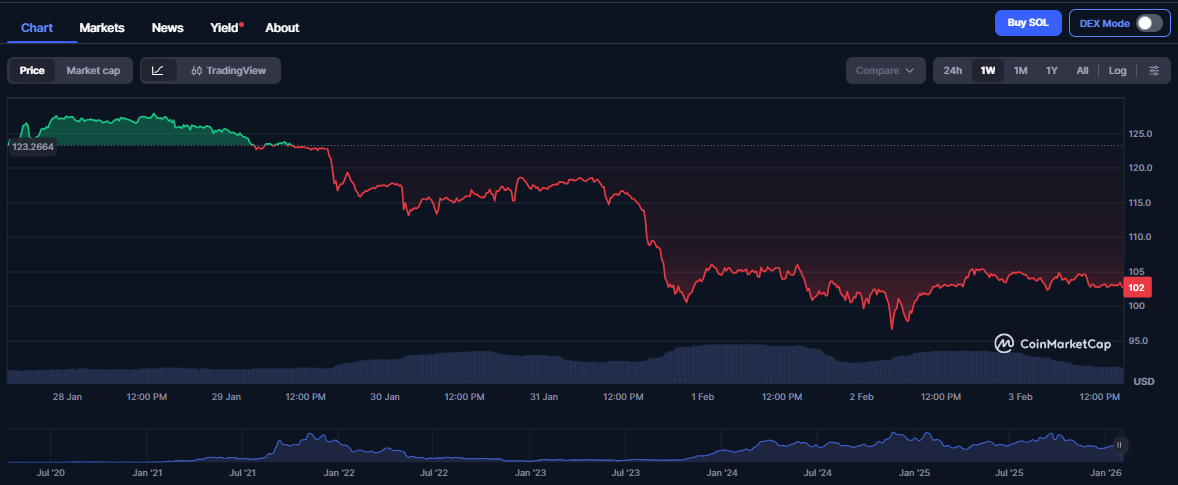Click the 95.0 price axis label
The width and height of the screenshot is (1178, 485).
(1140, 341)
